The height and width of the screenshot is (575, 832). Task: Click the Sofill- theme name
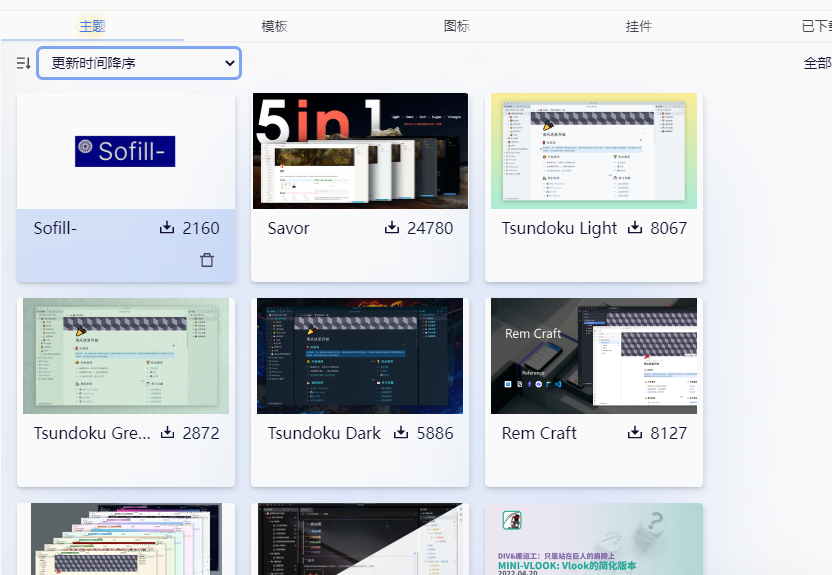click(x=55, y=228)
